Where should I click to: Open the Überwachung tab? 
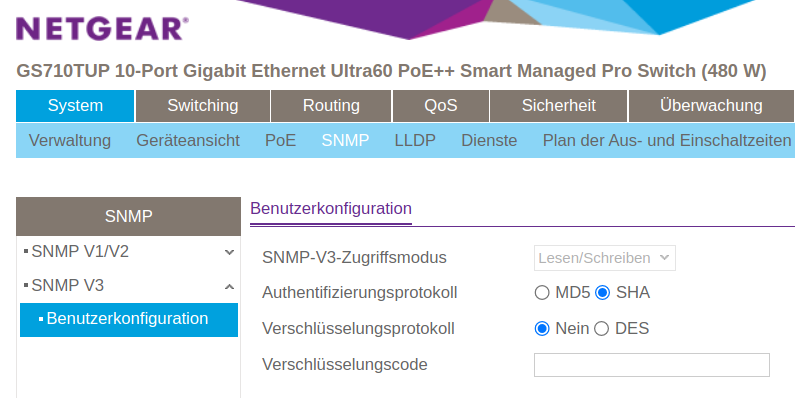pyautogui.click(x=711, y=106)
